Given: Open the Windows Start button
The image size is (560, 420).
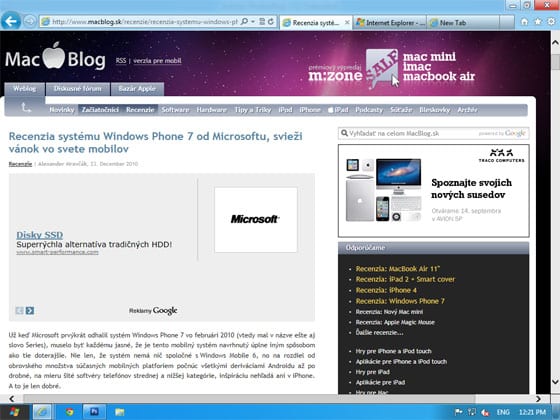Looking at the screenshot, I should pos(14,412).
